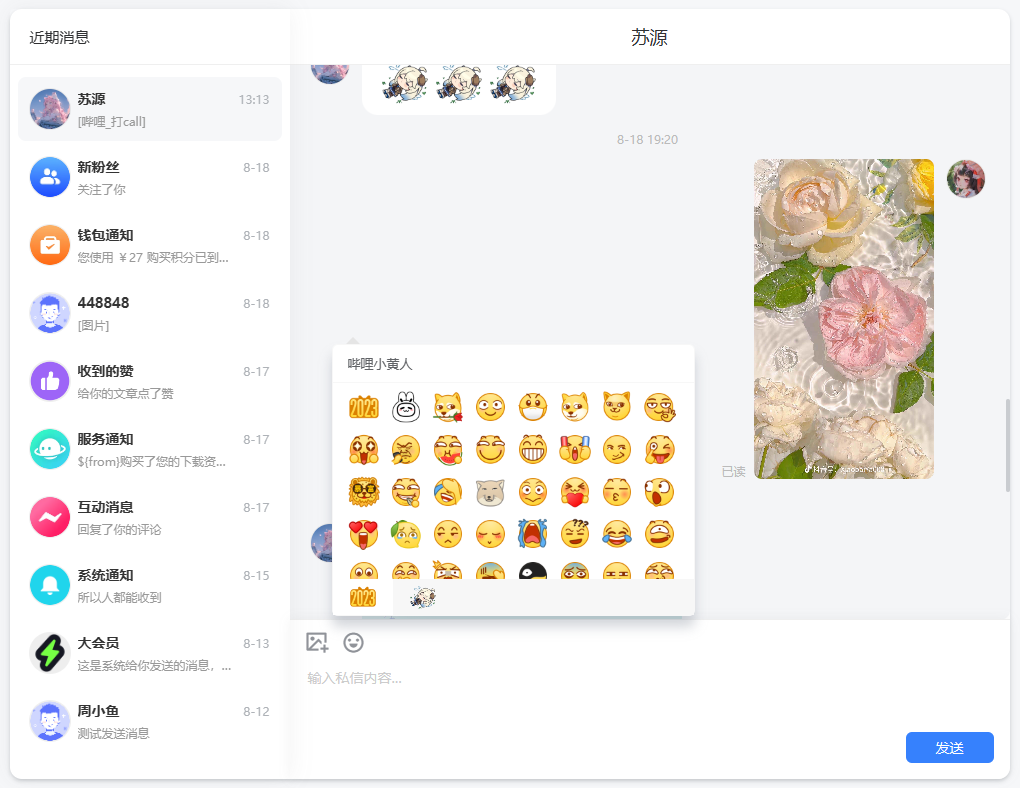Choose the shy closed-eyes blushing emoji
Screen dimensions: 1020x788
tap(490, 534)
